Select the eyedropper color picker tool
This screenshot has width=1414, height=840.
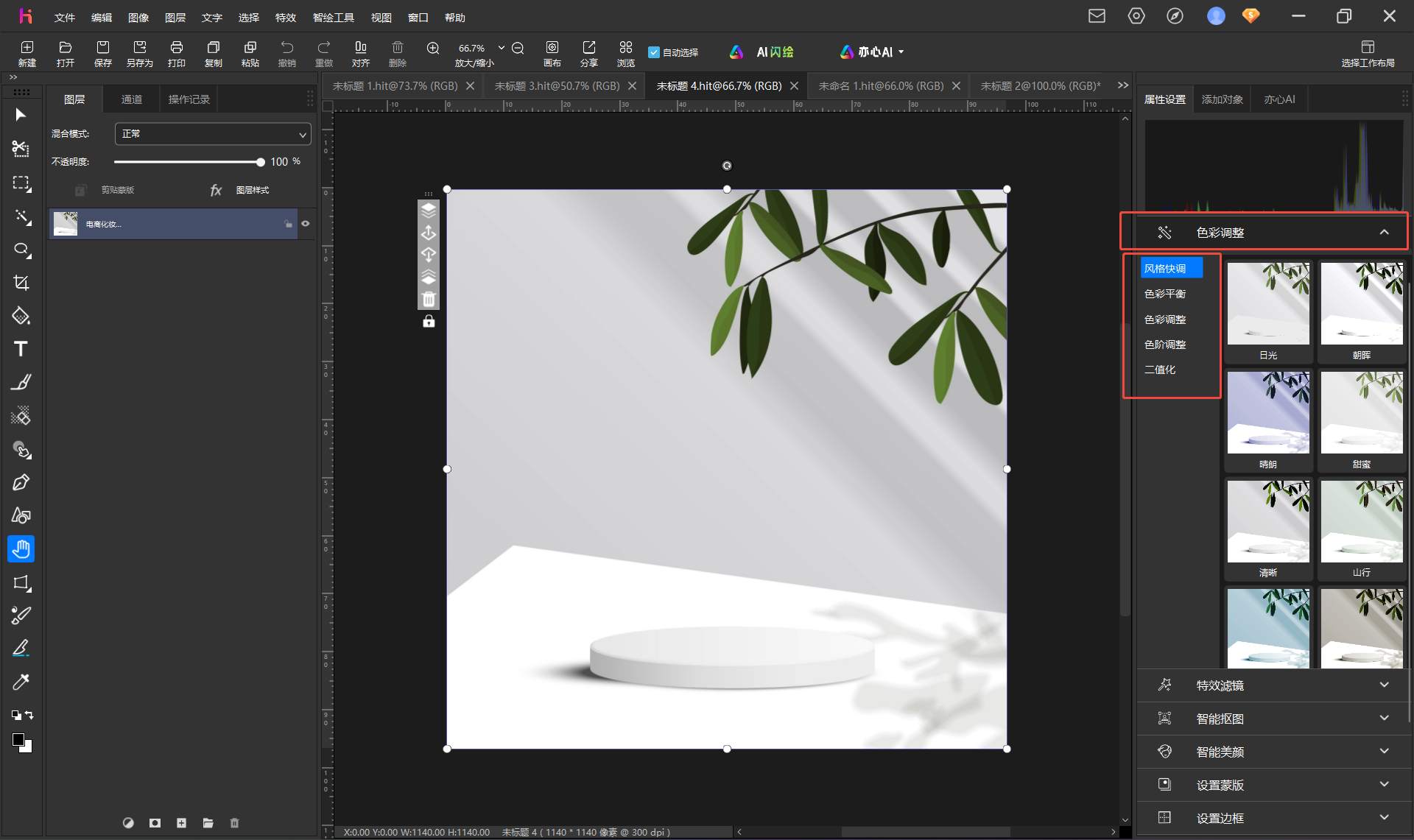coord(21,682)
